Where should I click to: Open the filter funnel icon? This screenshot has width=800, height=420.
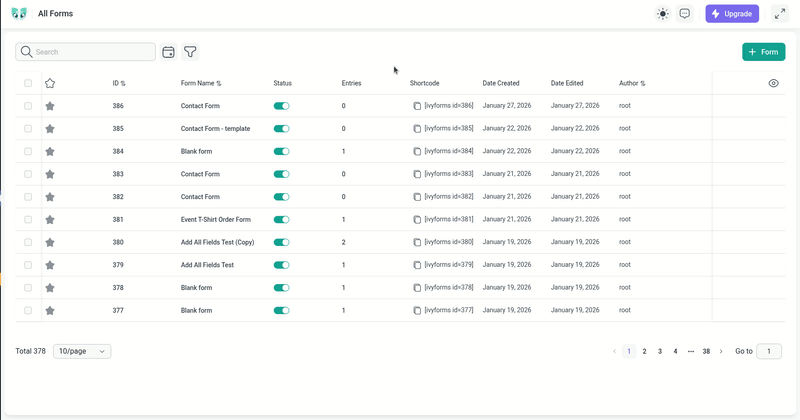(x=190, y=52)
